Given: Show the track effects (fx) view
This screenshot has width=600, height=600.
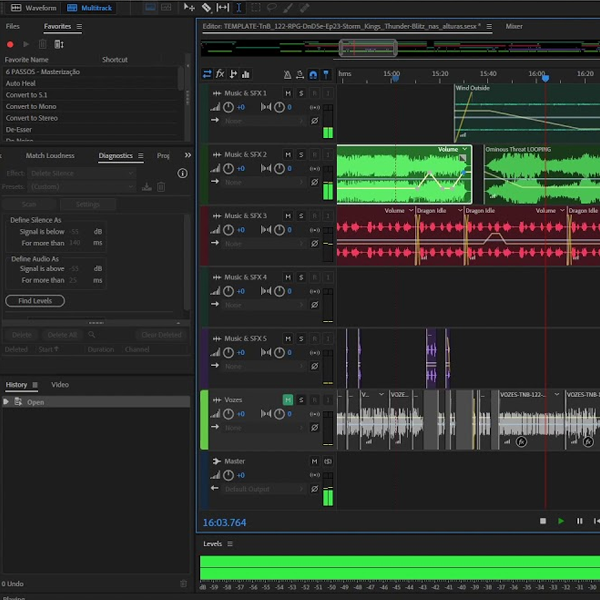Looking at the screenshot, I should tap(220, 74).
